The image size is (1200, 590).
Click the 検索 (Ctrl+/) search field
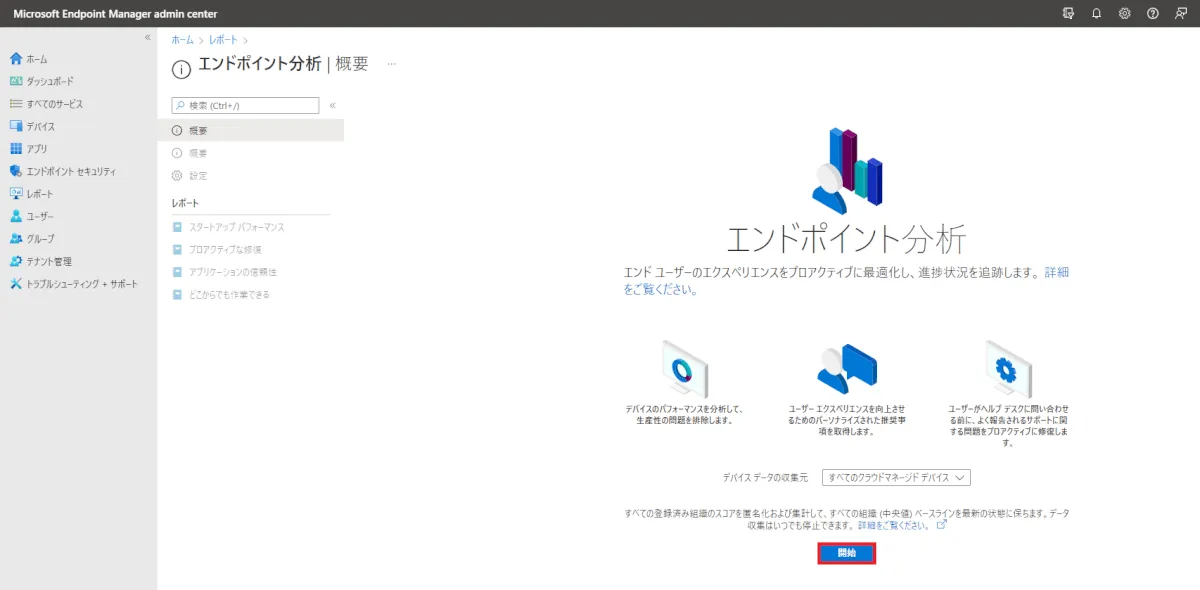pyautogui.click(x=245, y=105)
